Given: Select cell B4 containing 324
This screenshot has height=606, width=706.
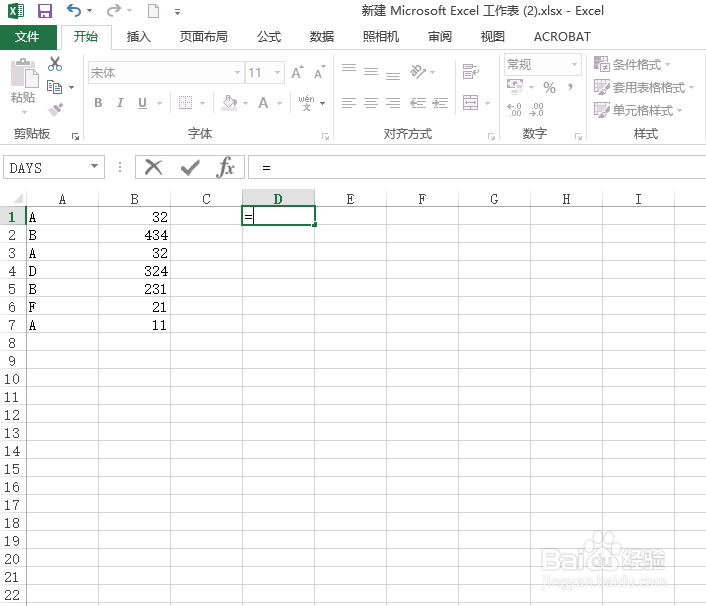Looking at the screenshot, I should 134,271.
